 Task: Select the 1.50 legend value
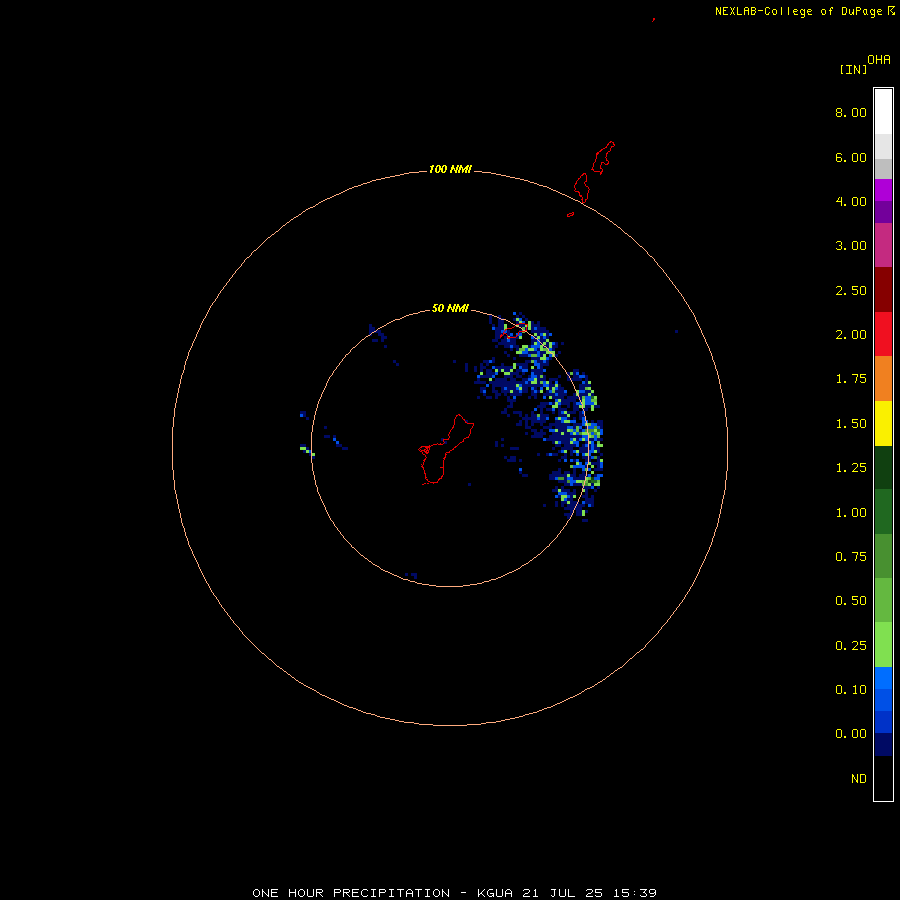(851, 424)
